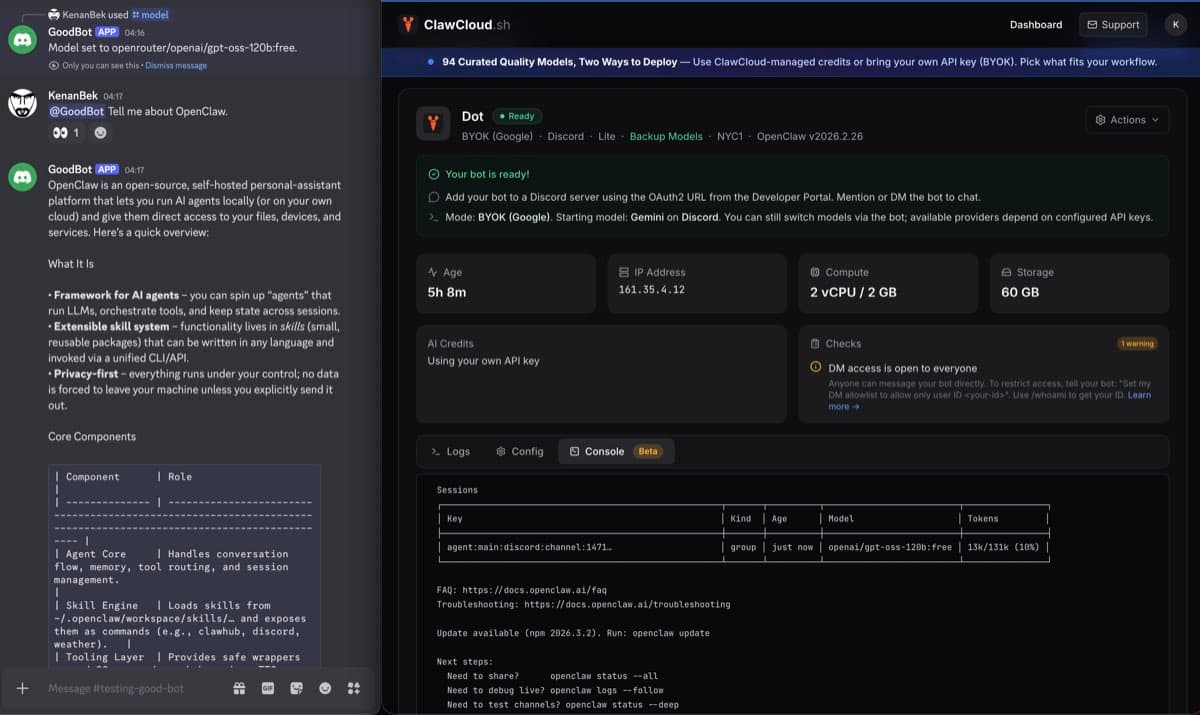Open the sticker picker
The image size is (1200, 715).
click(296, 688)
